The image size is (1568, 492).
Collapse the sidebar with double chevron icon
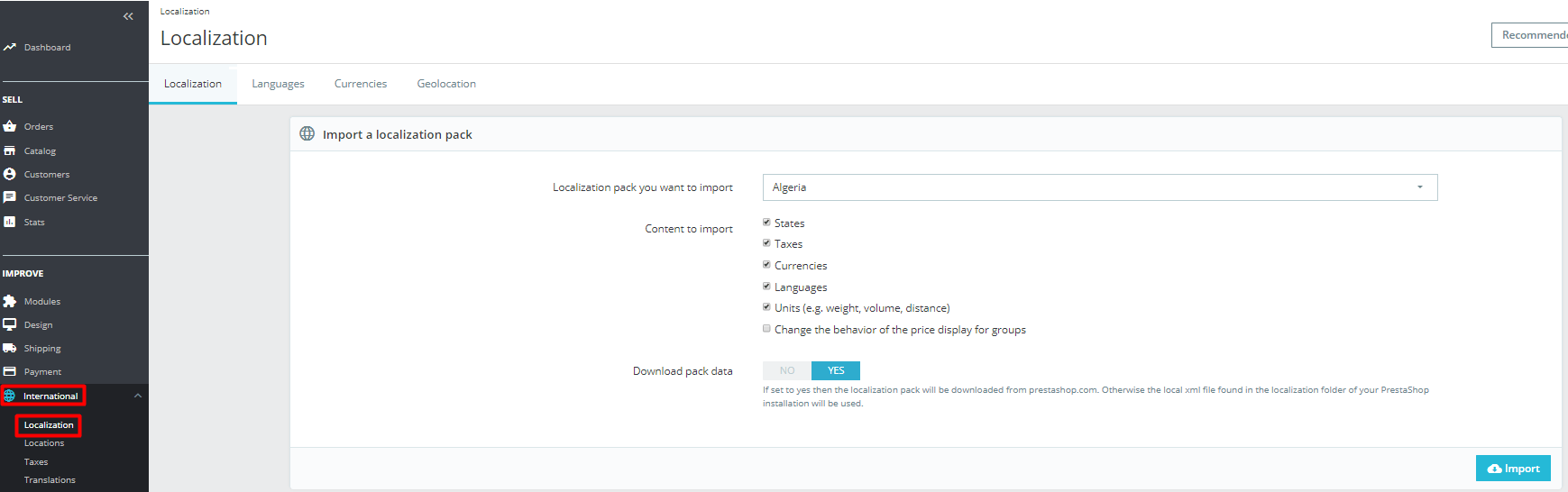click(x=128, y=16)
